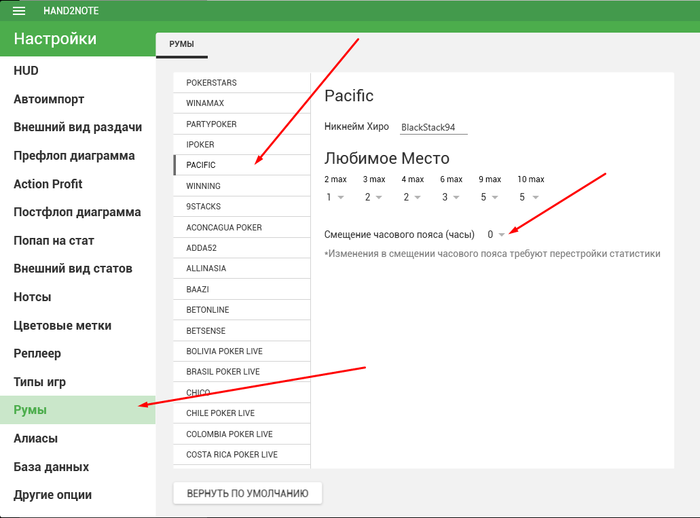Open Внешний вид раздачи settings
This screenshot has width=700, height=518.
[x=78, y=127]
